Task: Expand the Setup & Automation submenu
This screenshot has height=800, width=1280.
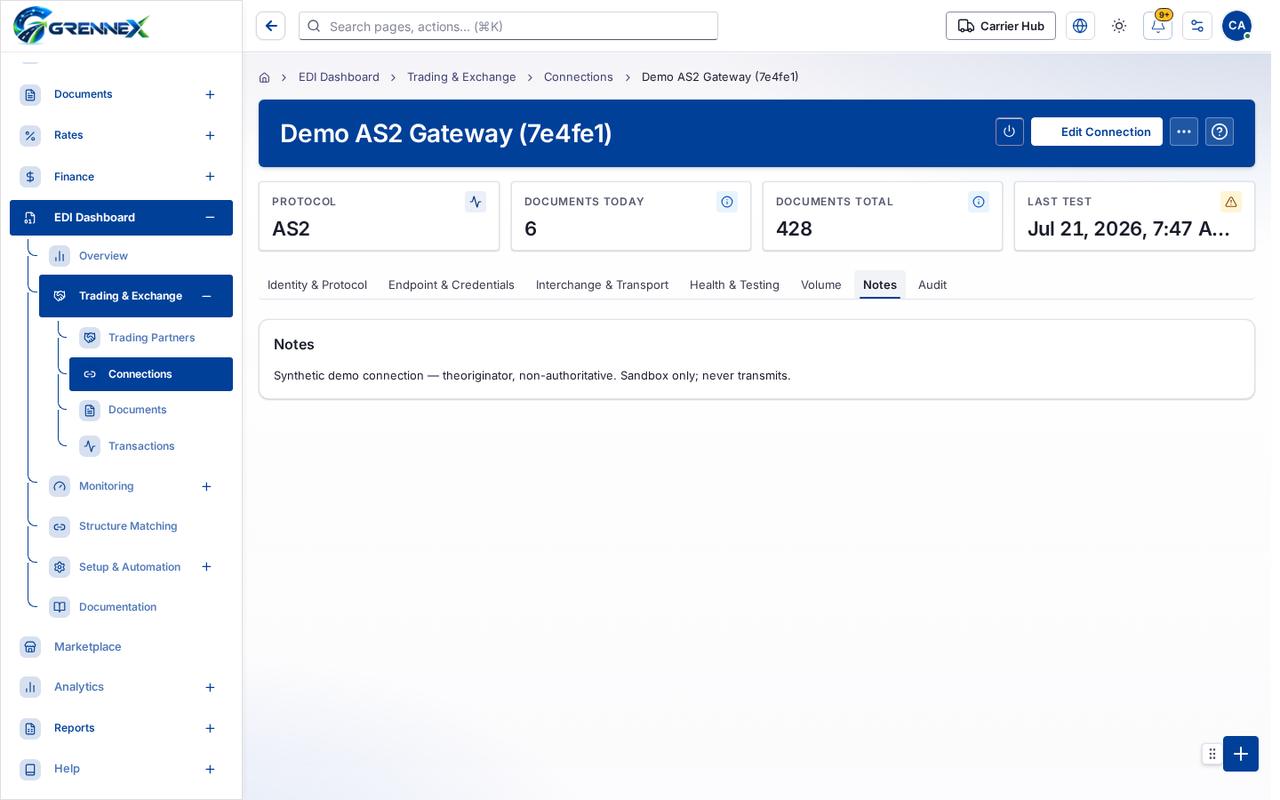Action: pyautogui.click(x=206, y=567)
